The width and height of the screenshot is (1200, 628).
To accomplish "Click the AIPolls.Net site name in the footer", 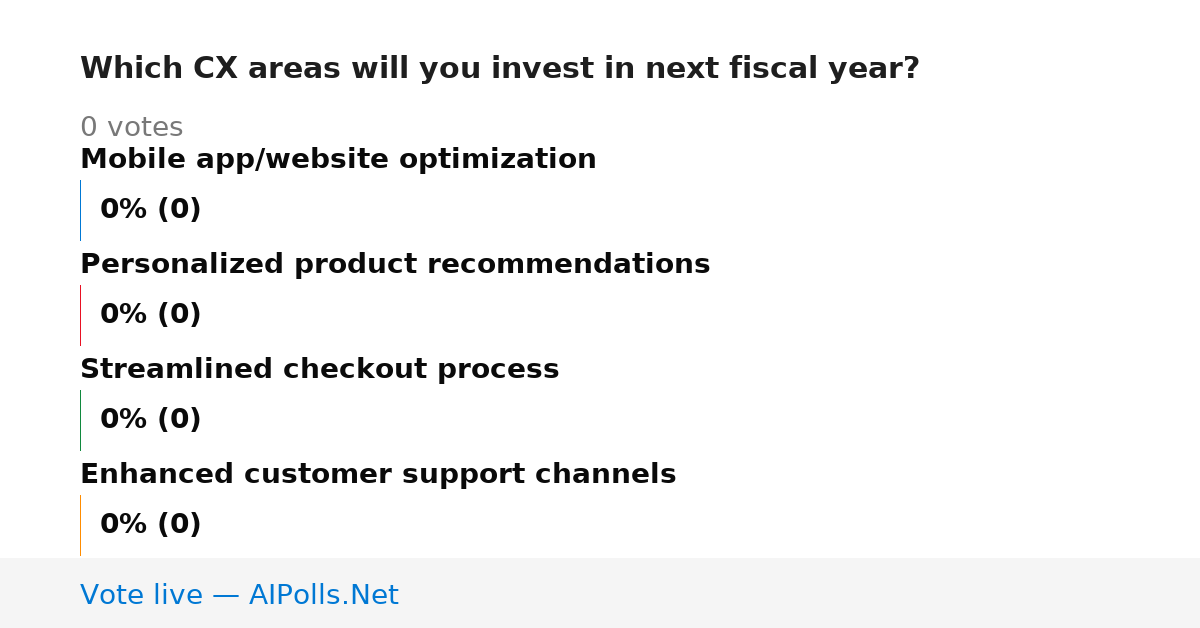I will [323, 595].
